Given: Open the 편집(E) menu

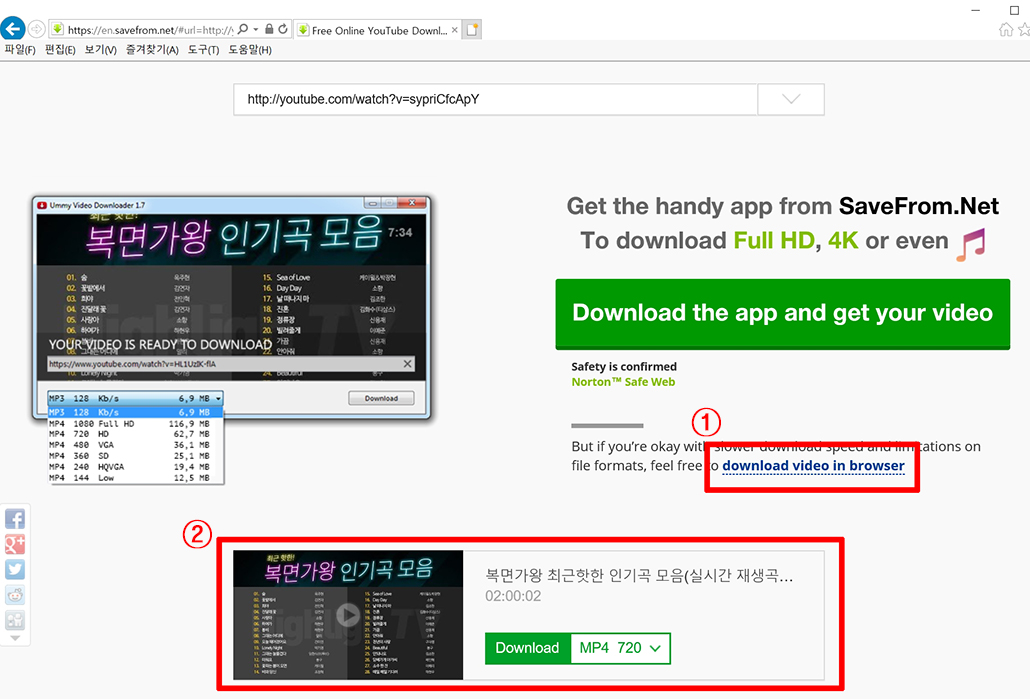Looking at the screenshot, I should coord(60,50).
